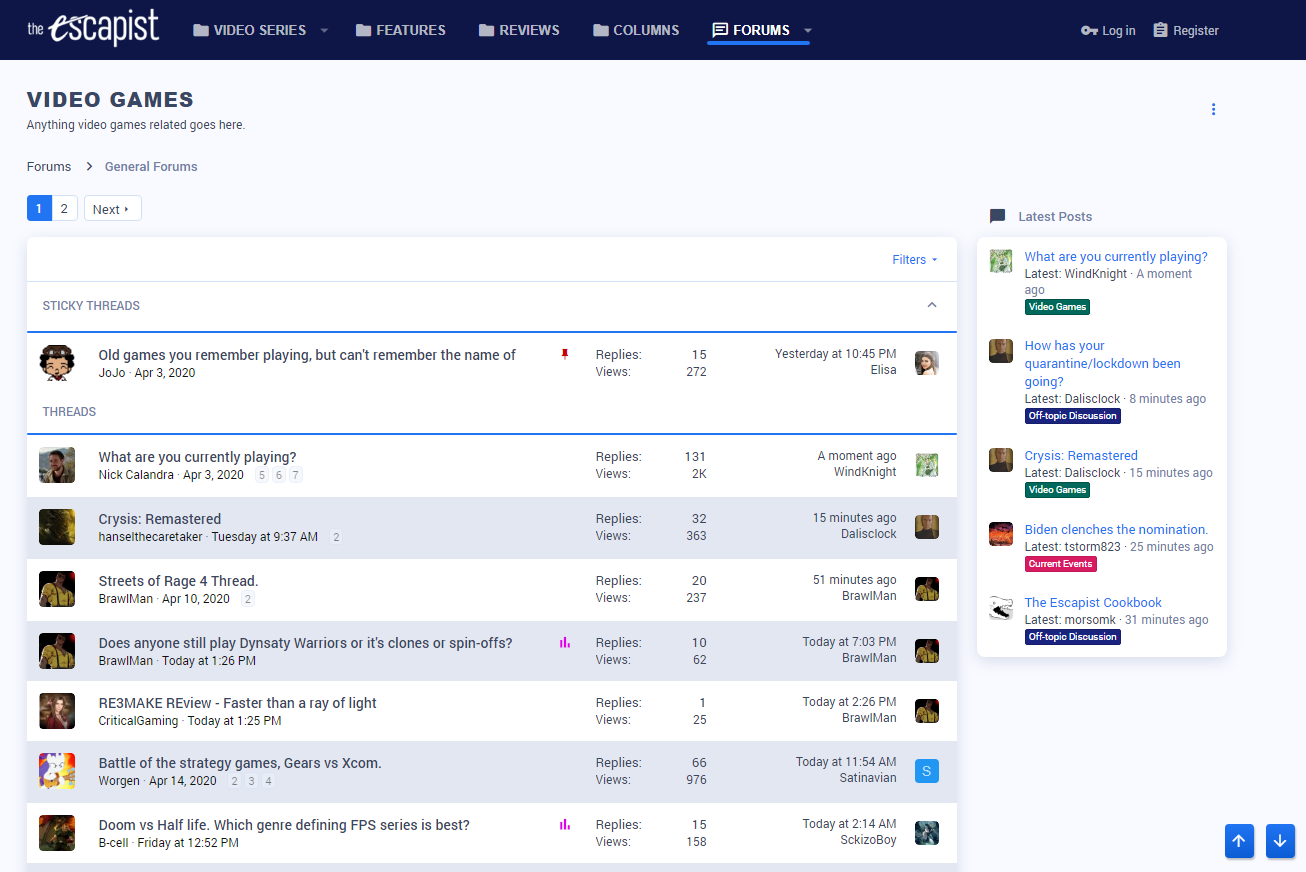
Task: Click CriticalGaming's avatar
Action: 57,711
